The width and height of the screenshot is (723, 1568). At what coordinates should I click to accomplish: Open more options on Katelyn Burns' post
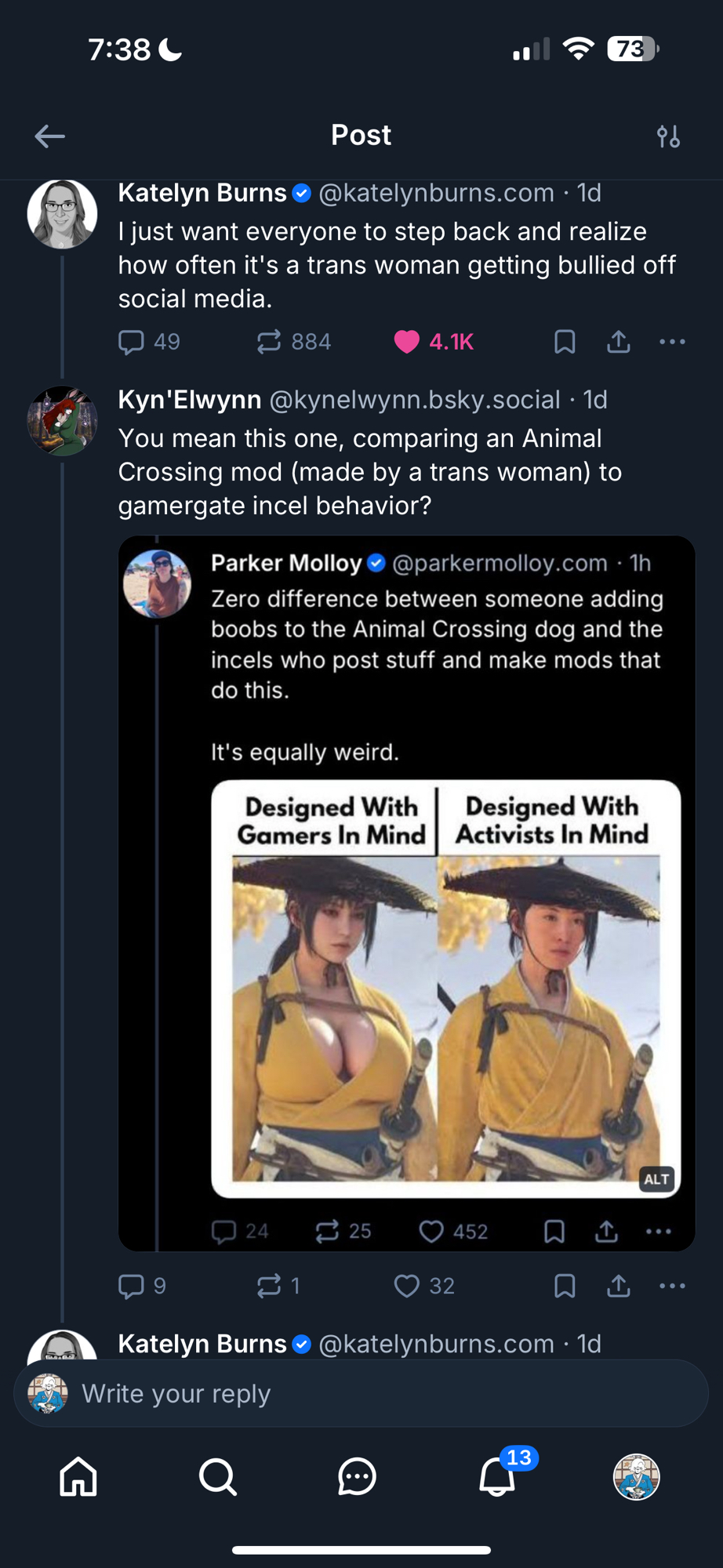pyautogui.click(x=672, y=342)
